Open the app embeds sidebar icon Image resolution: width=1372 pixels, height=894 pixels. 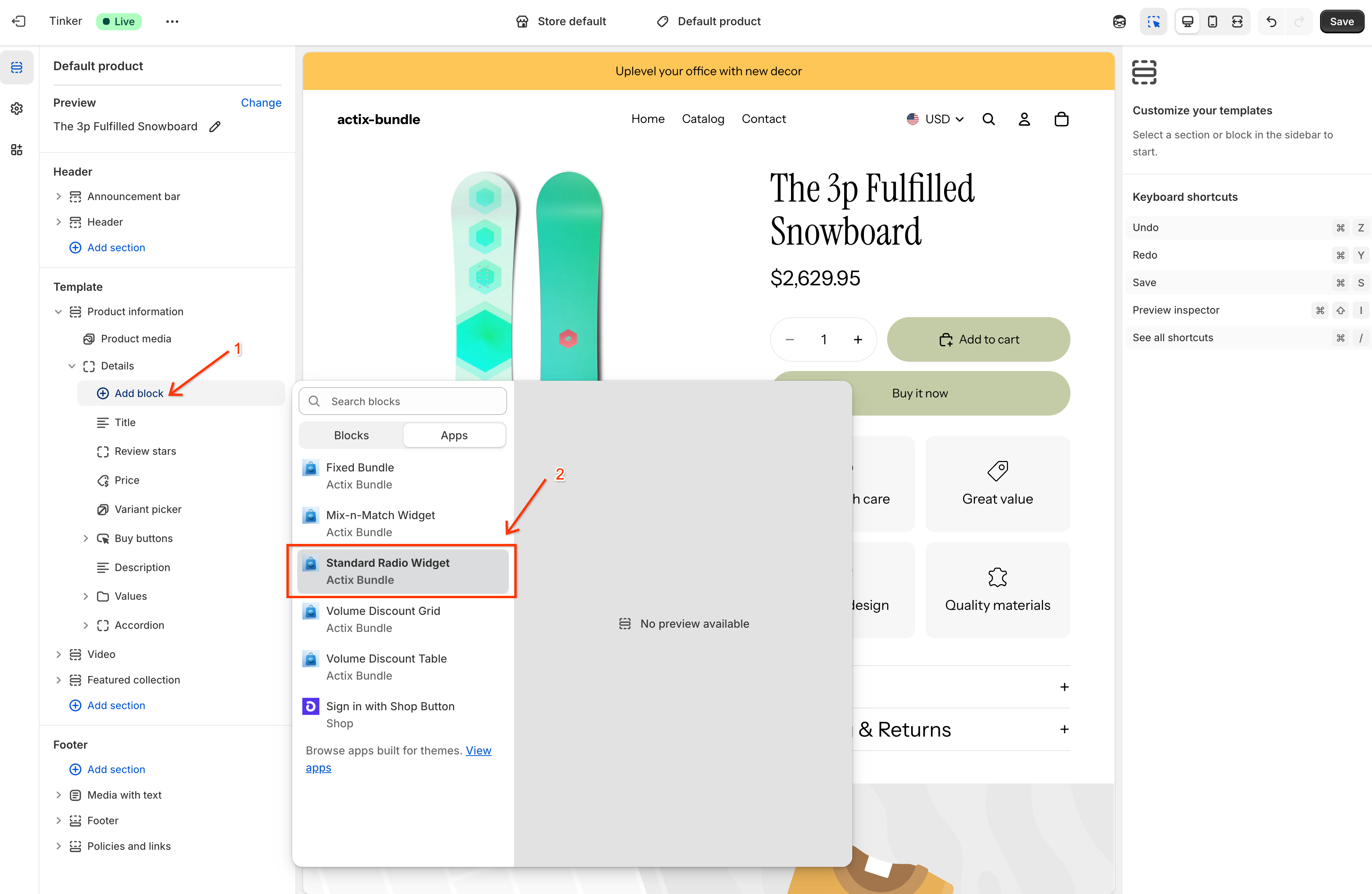tap(17, 150)
